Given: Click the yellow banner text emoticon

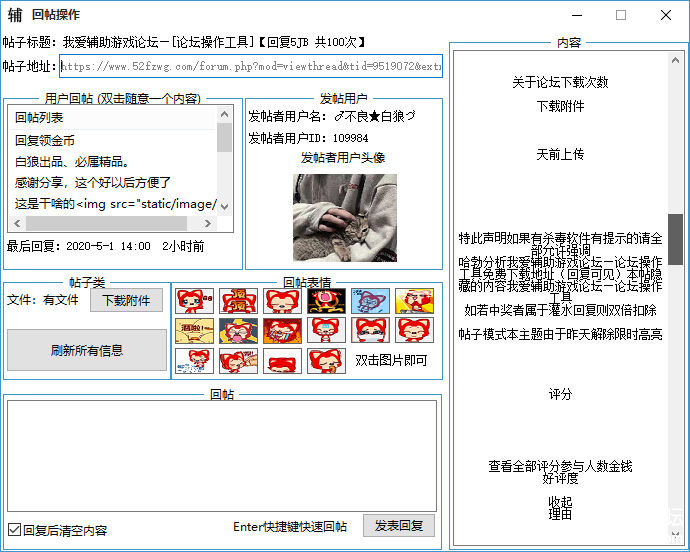Looking at the screenshot, I should click(x=194, y=331).
